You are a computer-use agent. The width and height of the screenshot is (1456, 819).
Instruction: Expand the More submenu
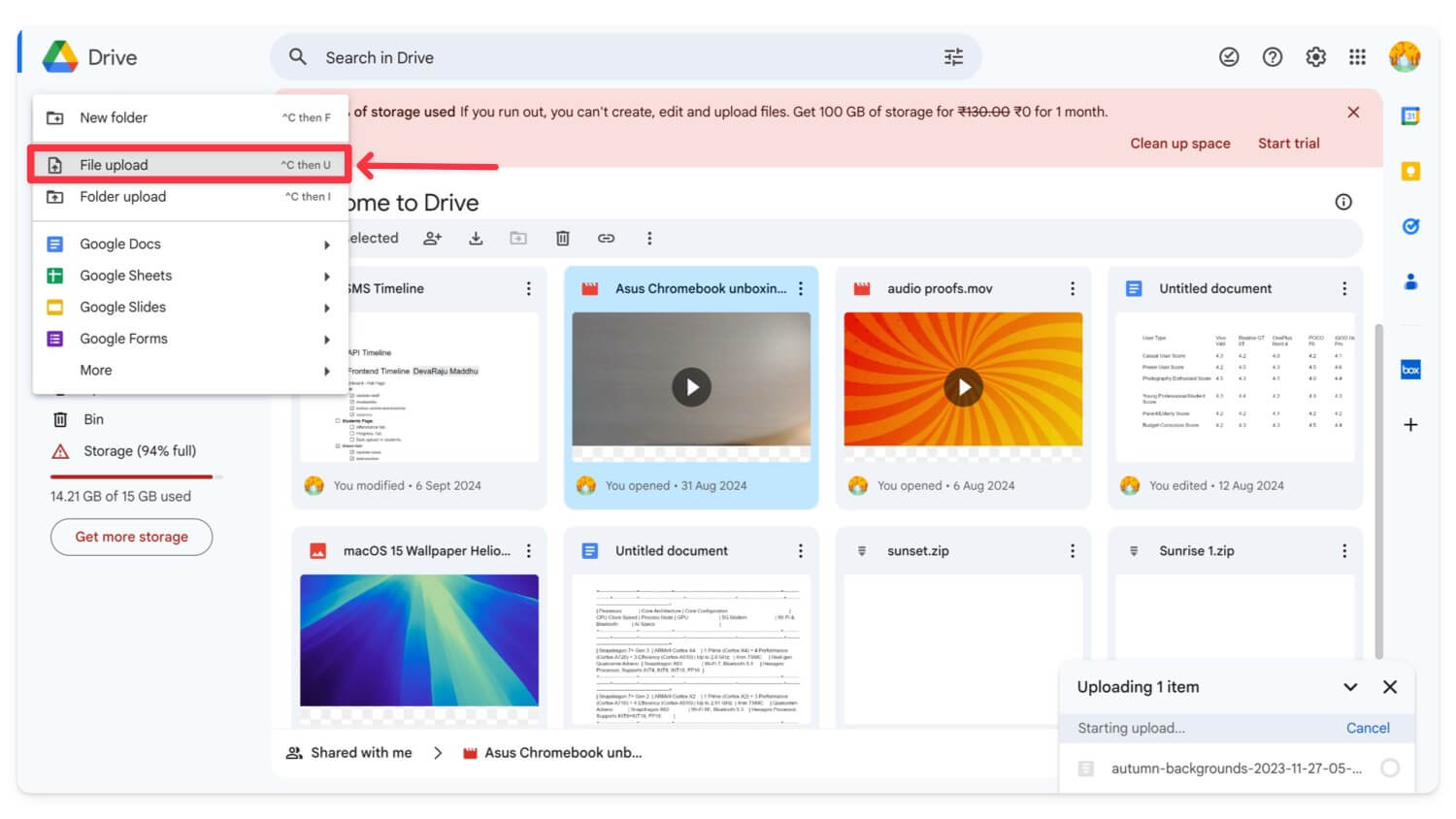coord(327,371)
